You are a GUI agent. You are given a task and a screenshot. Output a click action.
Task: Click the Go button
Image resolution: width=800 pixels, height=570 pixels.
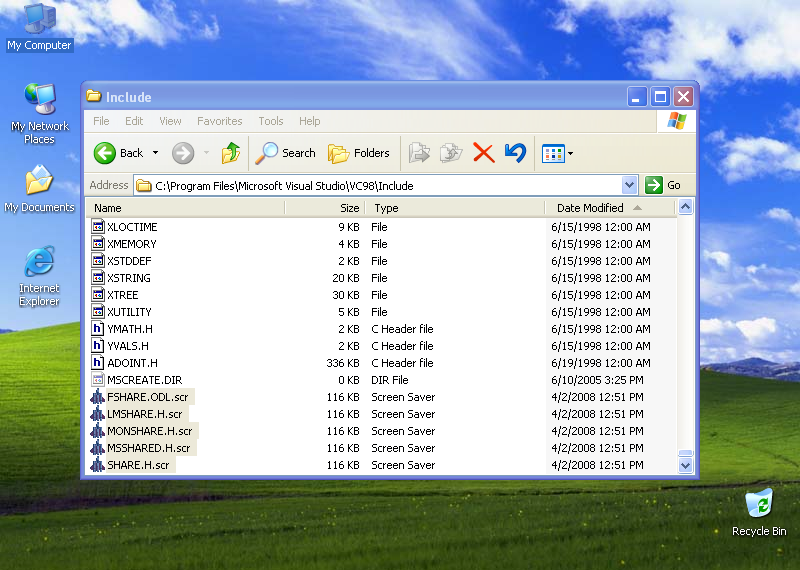click(x=663, y=185)
